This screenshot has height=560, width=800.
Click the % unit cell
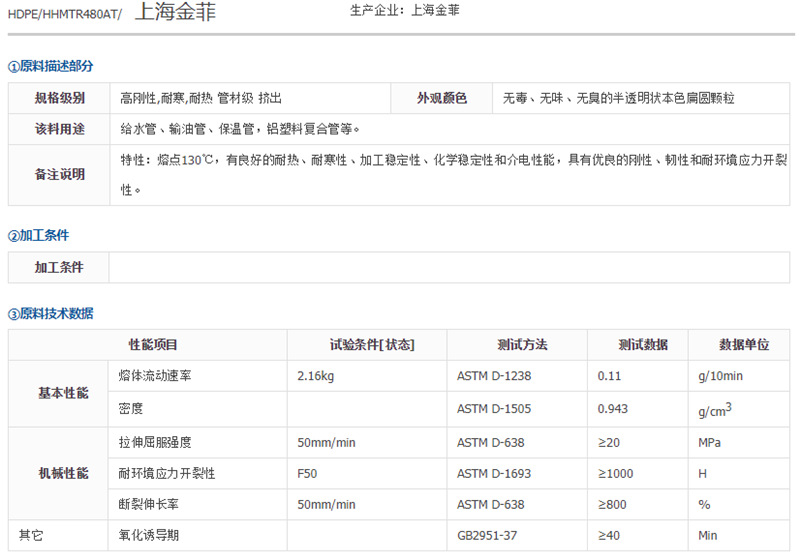739,504
